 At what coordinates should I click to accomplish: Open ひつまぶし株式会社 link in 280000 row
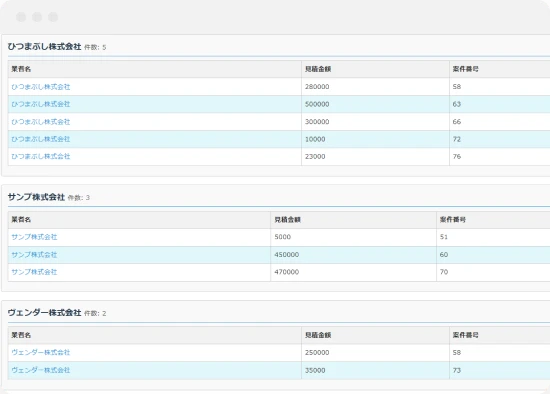pos(41,87)
